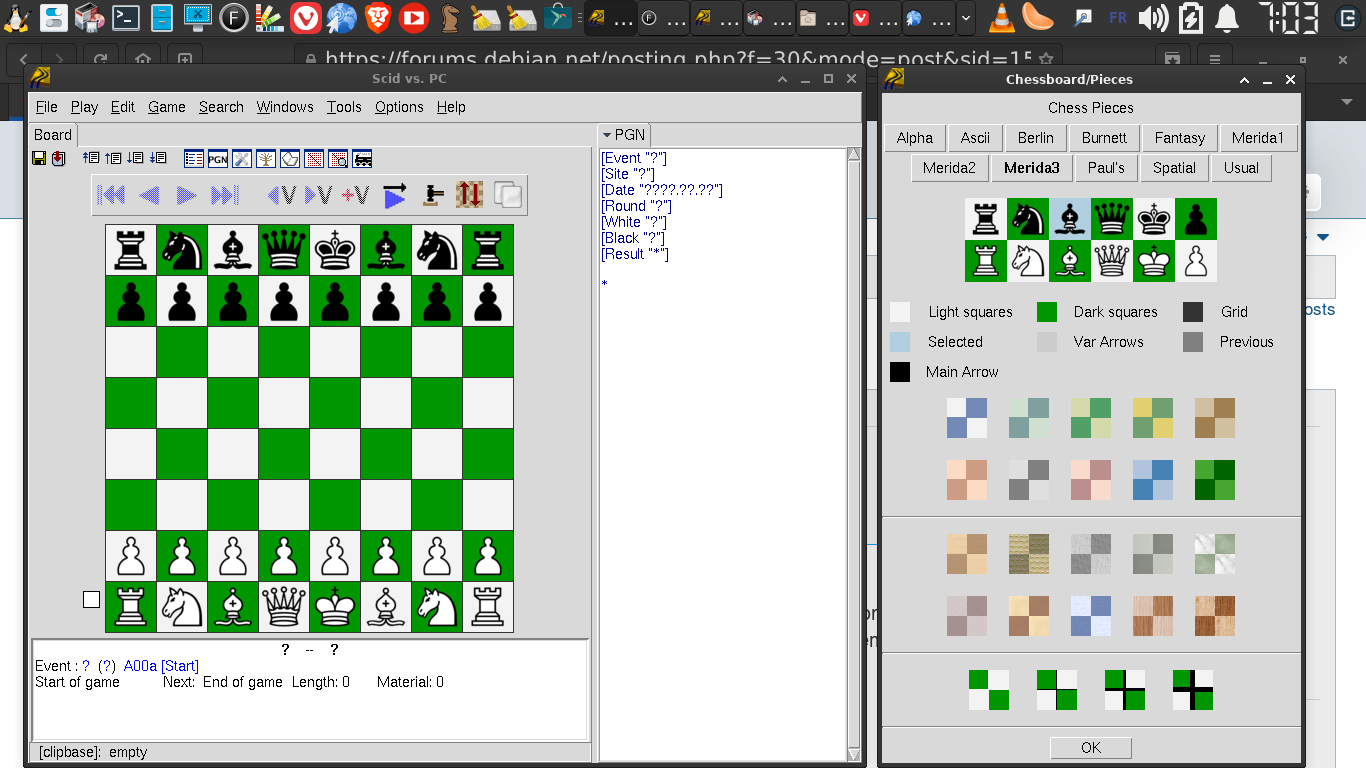Pick the Light squares color swatch
This screenshot has height=768, width=1366.
point(900,312)
